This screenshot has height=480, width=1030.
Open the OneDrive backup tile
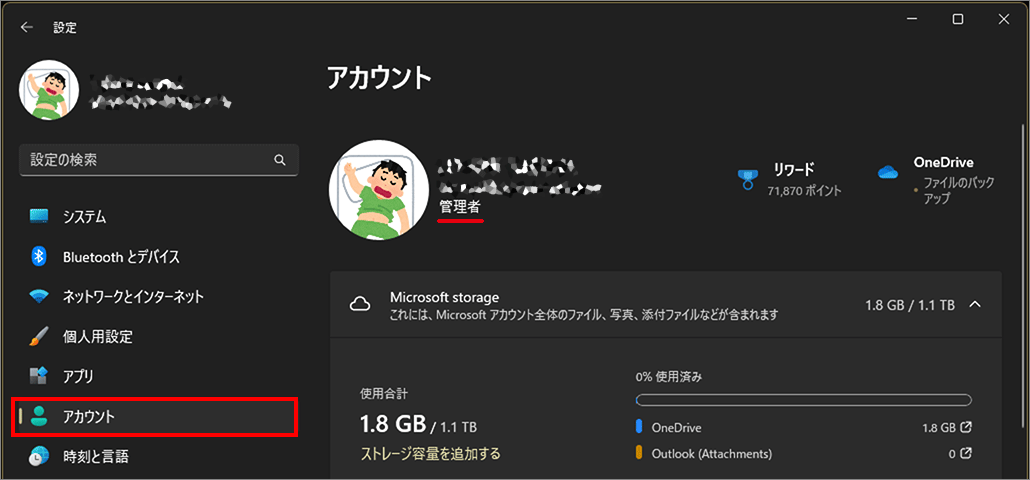point(925,179)
